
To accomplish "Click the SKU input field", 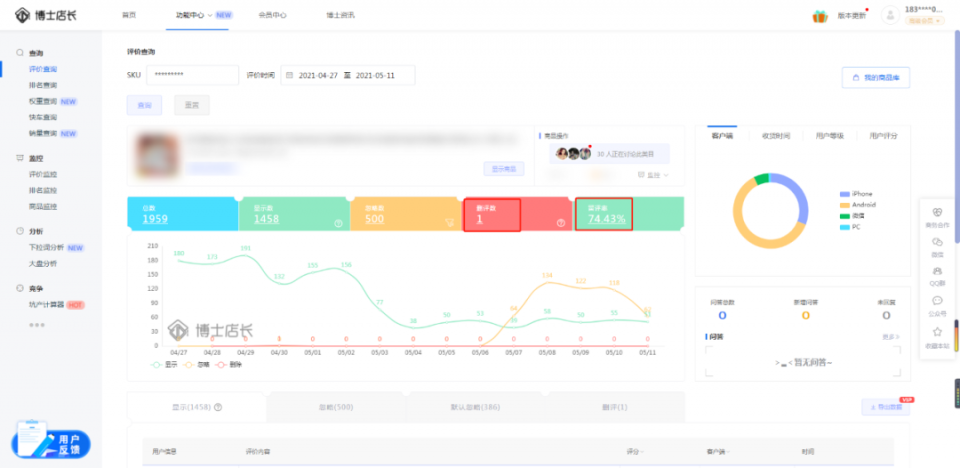I will coord(192,75).
